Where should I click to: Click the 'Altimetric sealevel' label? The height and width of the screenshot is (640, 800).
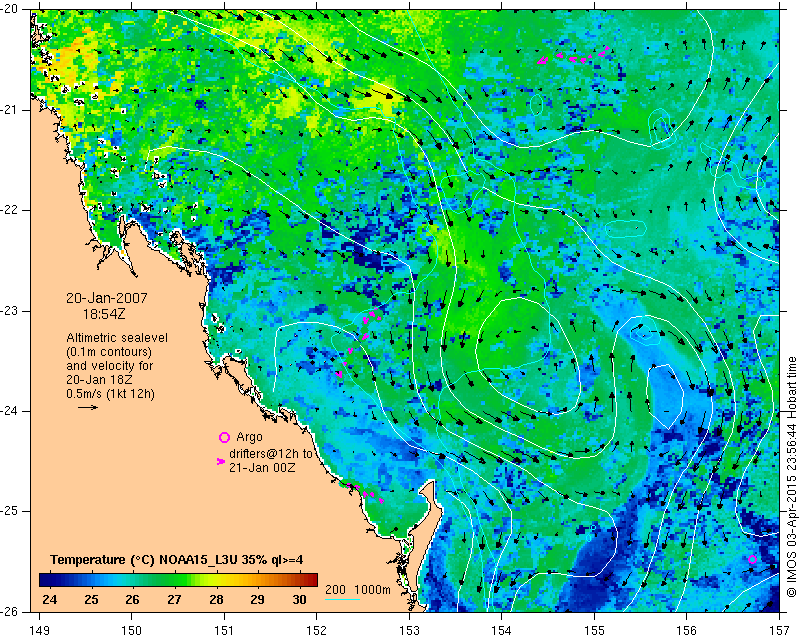click(117, 338)
